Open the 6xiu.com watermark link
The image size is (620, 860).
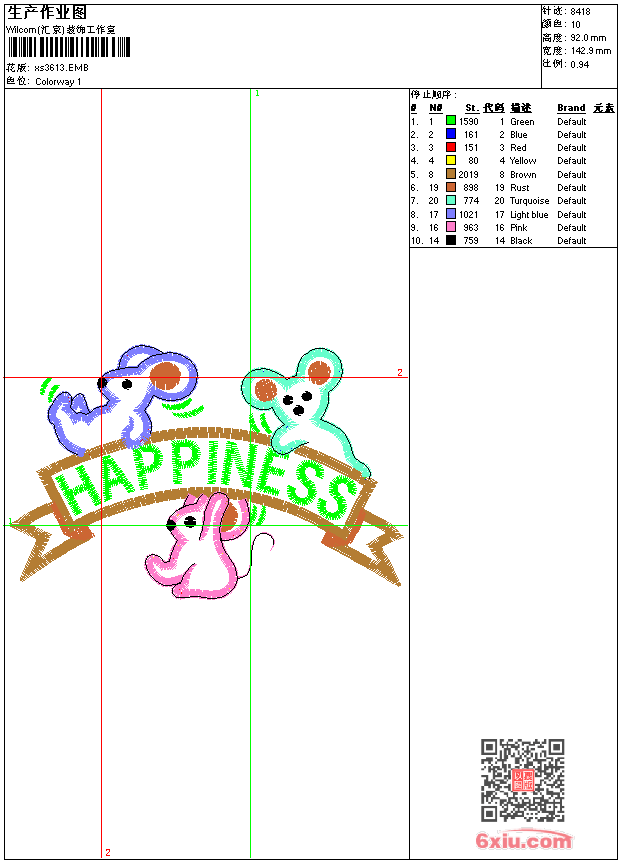tap(523, 840)
